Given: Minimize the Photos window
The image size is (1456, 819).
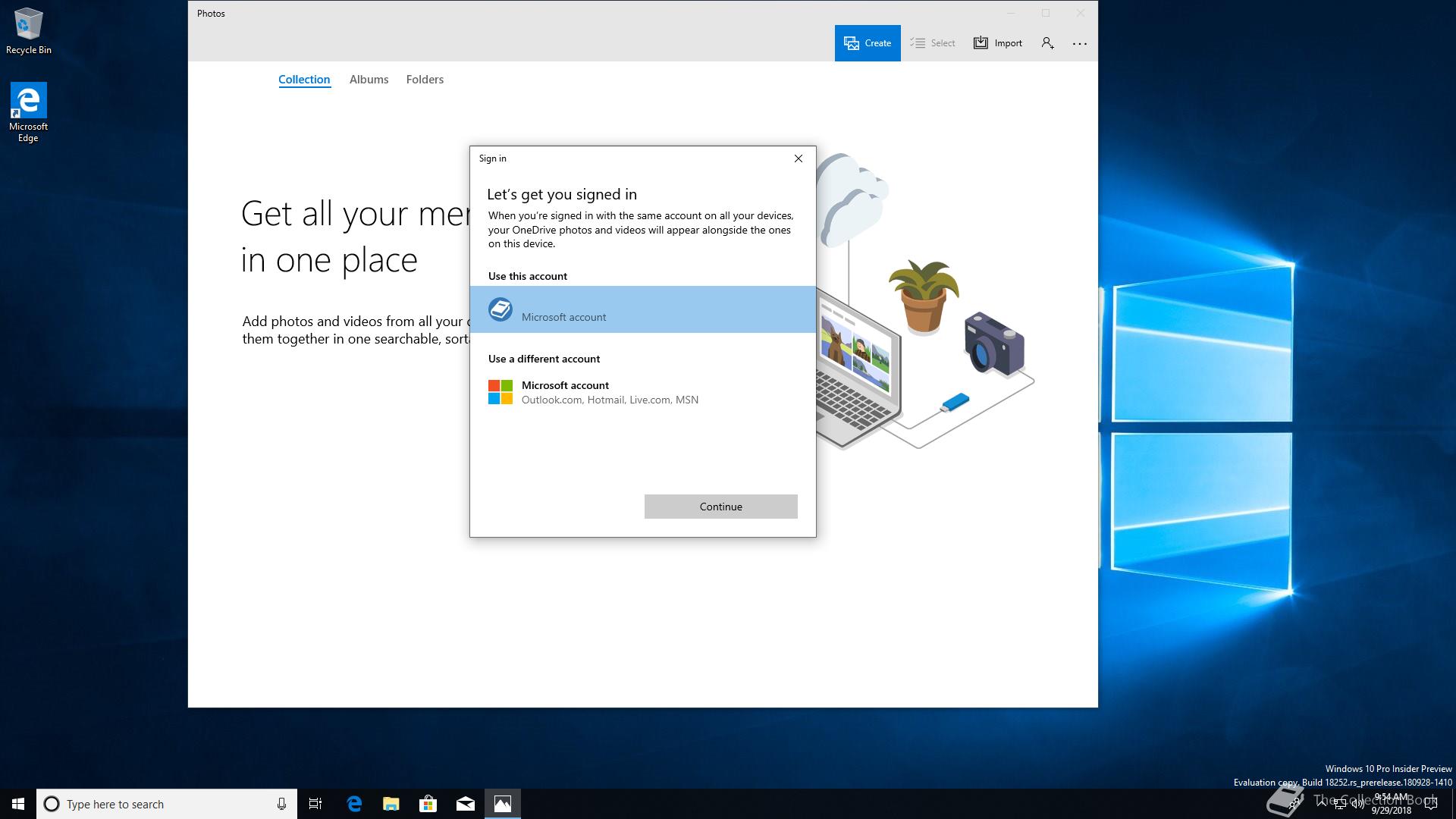Looking at the screenshot, I should tap(1011, 13).
